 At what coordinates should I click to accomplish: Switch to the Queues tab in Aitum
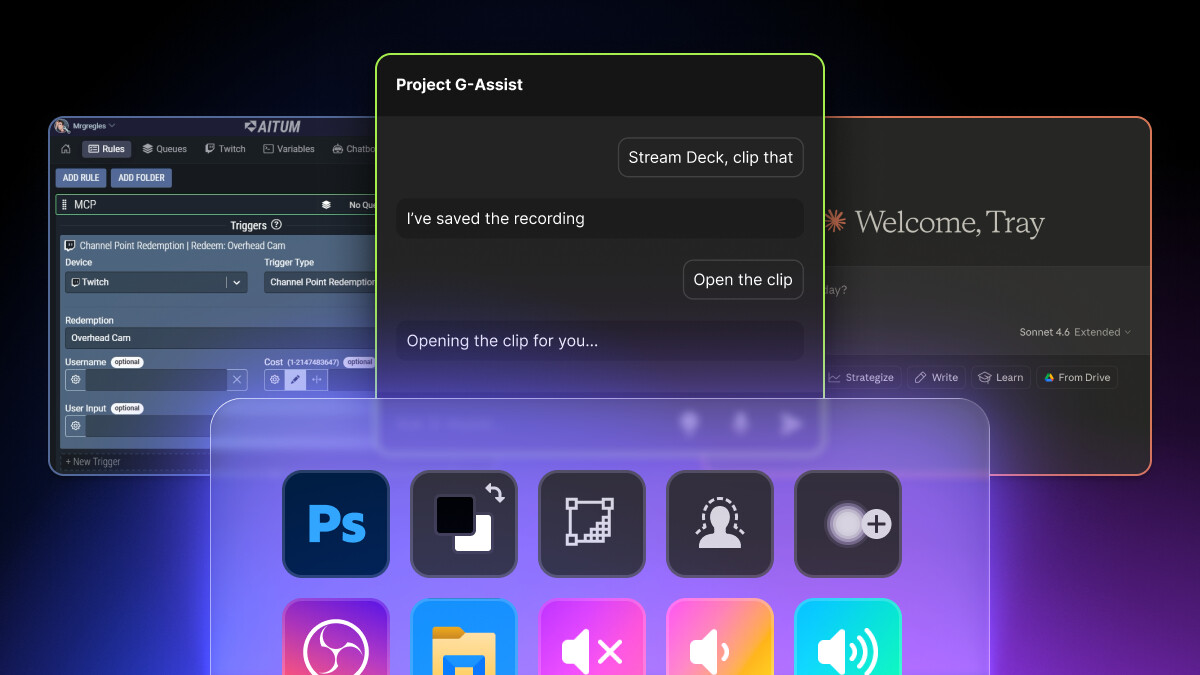pos(164,149)
